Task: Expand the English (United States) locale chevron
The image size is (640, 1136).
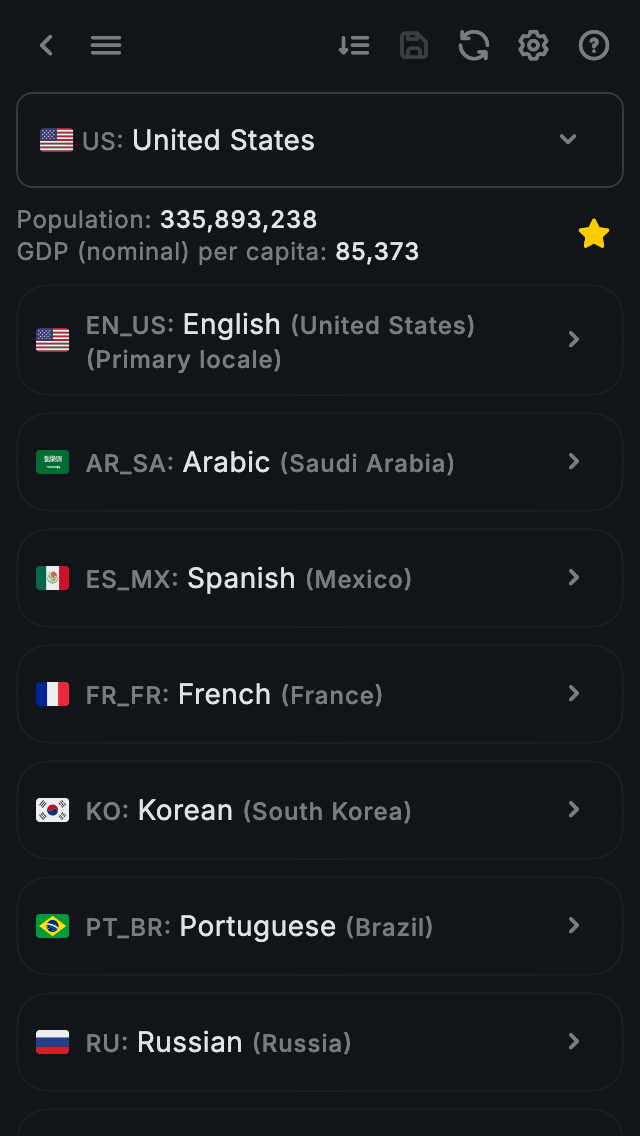Action: tap(574, 340)
